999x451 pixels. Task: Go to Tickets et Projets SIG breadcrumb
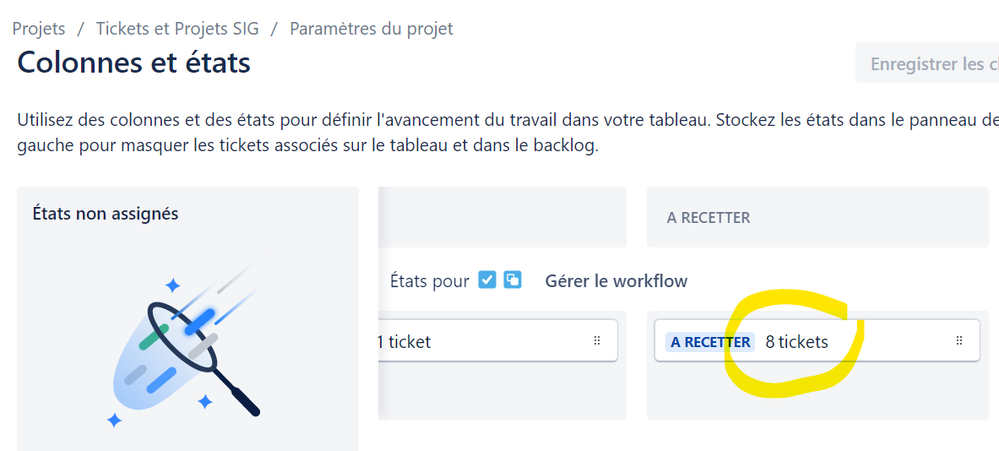178,29
